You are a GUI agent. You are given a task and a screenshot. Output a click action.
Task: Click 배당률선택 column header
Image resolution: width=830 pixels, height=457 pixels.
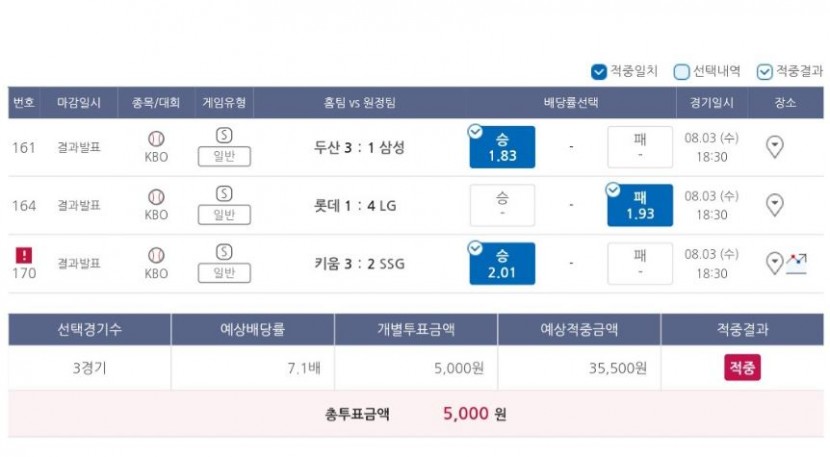point(571,103)
